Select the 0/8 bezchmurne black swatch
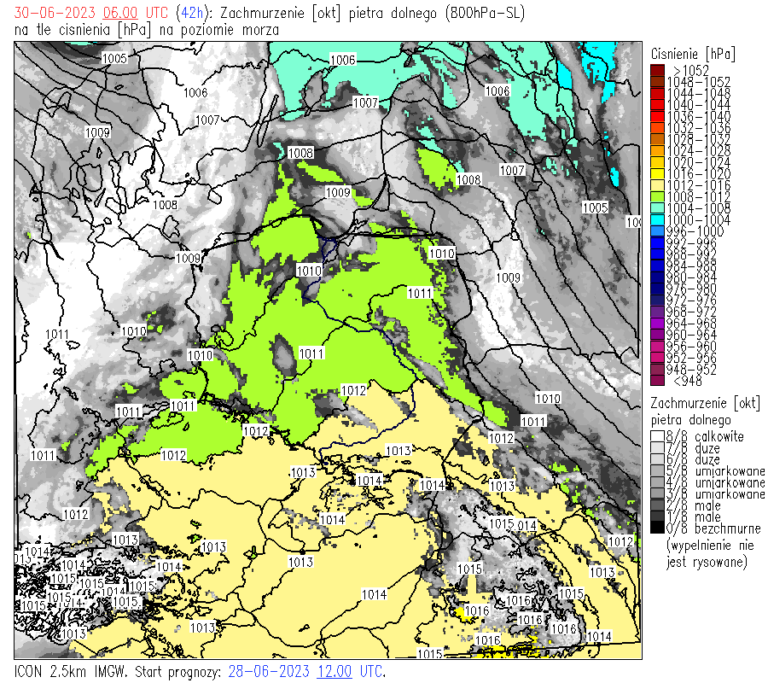768x683 pixels. 657,528
